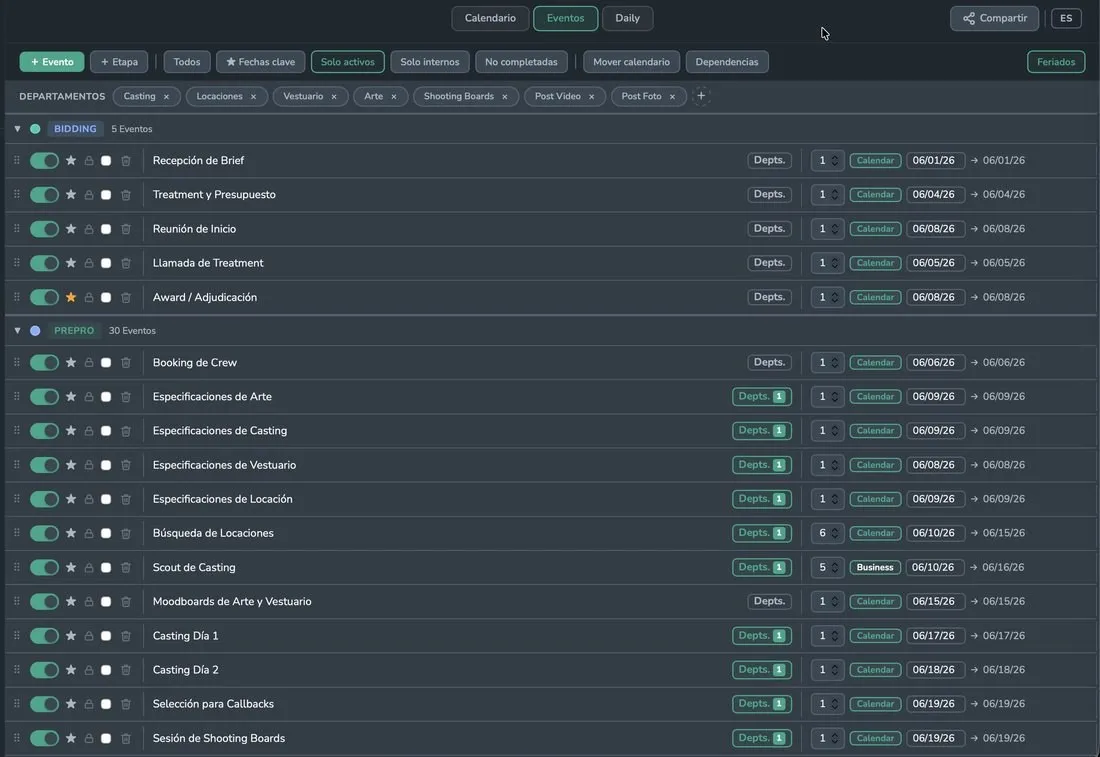
Task: Click the drag handle of Reunión de Inicio row
Action: pos(17,229)
